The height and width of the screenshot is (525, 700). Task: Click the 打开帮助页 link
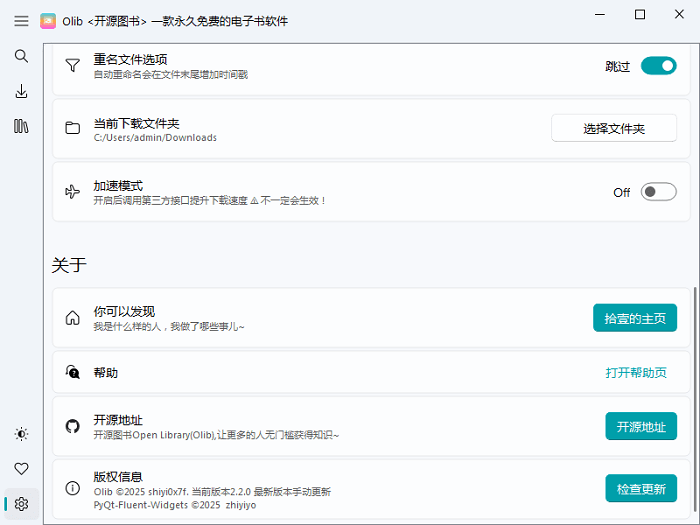(x=636, y=373)
